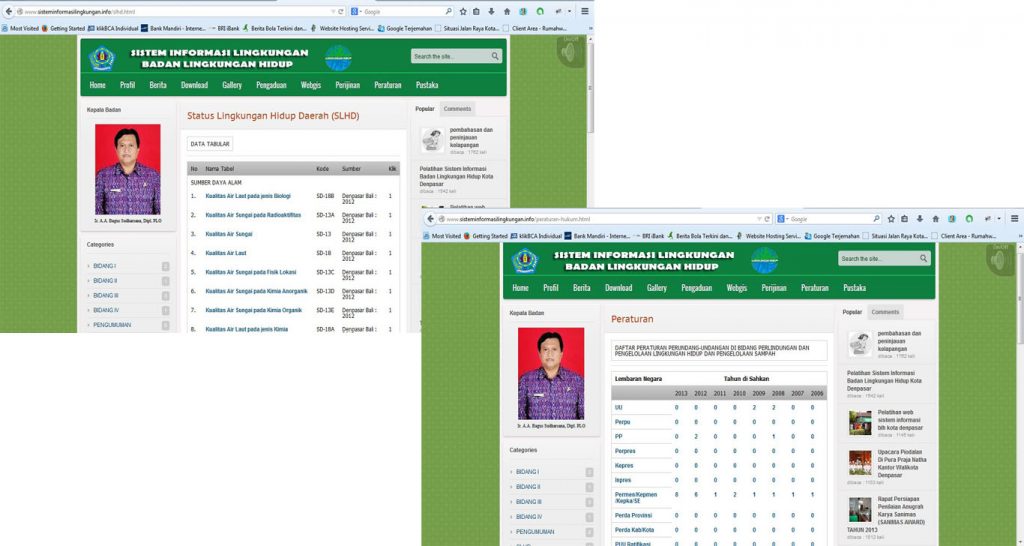Click the government emblem logo on SLHD page
1024x546 pixels.
pyautogui.click(x=103, y=58)
